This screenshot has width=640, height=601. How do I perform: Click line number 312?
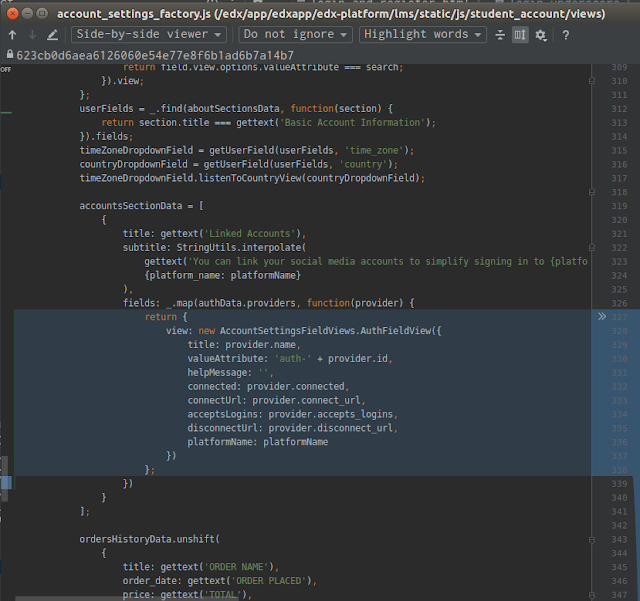619,109
